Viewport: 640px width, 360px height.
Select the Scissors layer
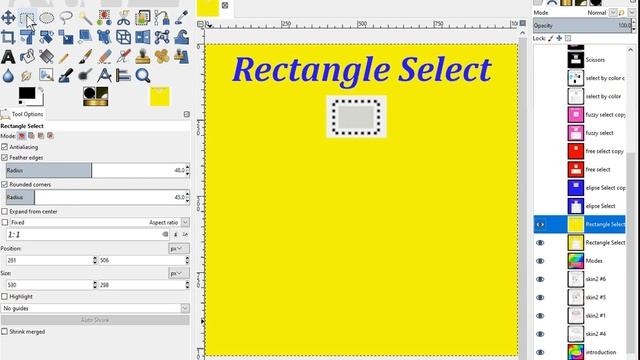click(x=595, y=60)
